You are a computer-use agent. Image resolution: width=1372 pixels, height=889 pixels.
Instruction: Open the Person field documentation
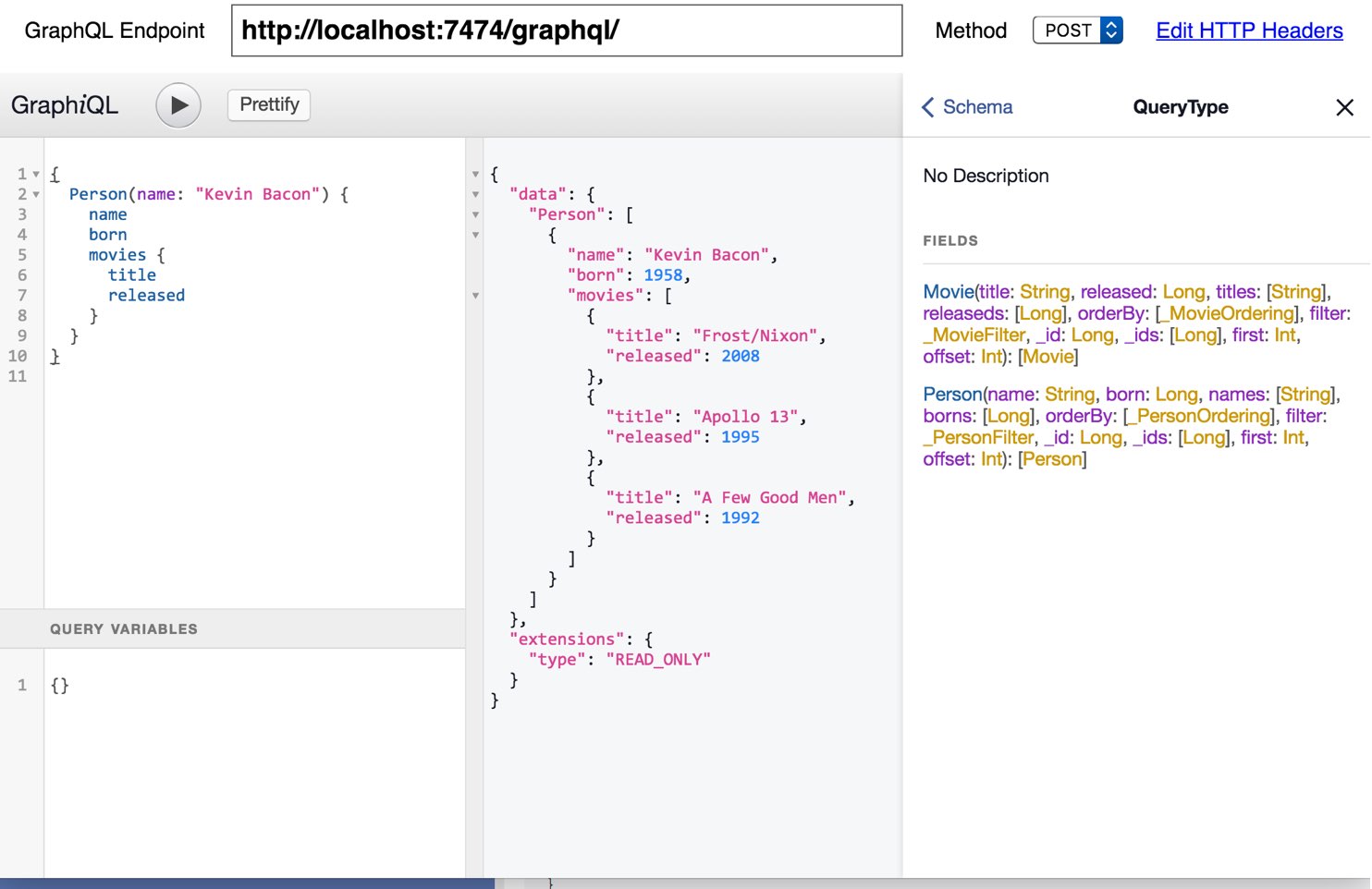pyautogui.click(x=952, y=395)
